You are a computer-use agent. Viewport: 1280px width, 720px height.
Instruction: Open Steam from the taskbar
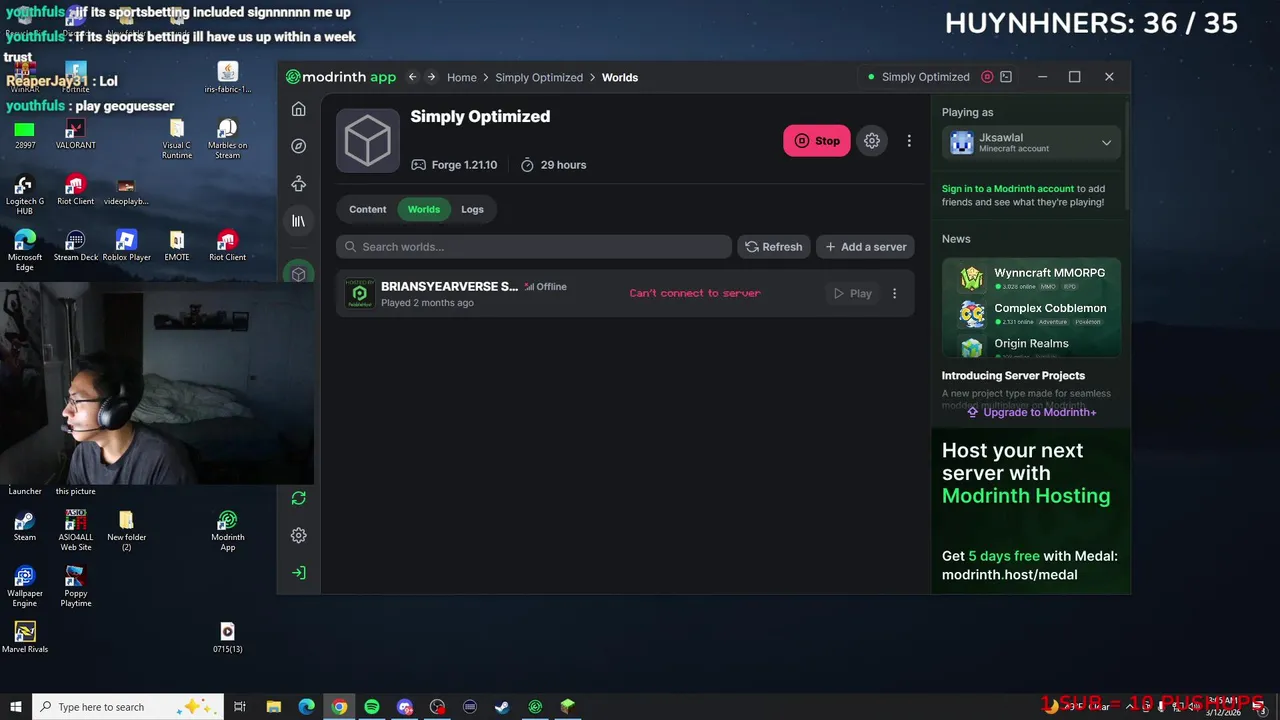pyautogui.click(x=502, y=707)
